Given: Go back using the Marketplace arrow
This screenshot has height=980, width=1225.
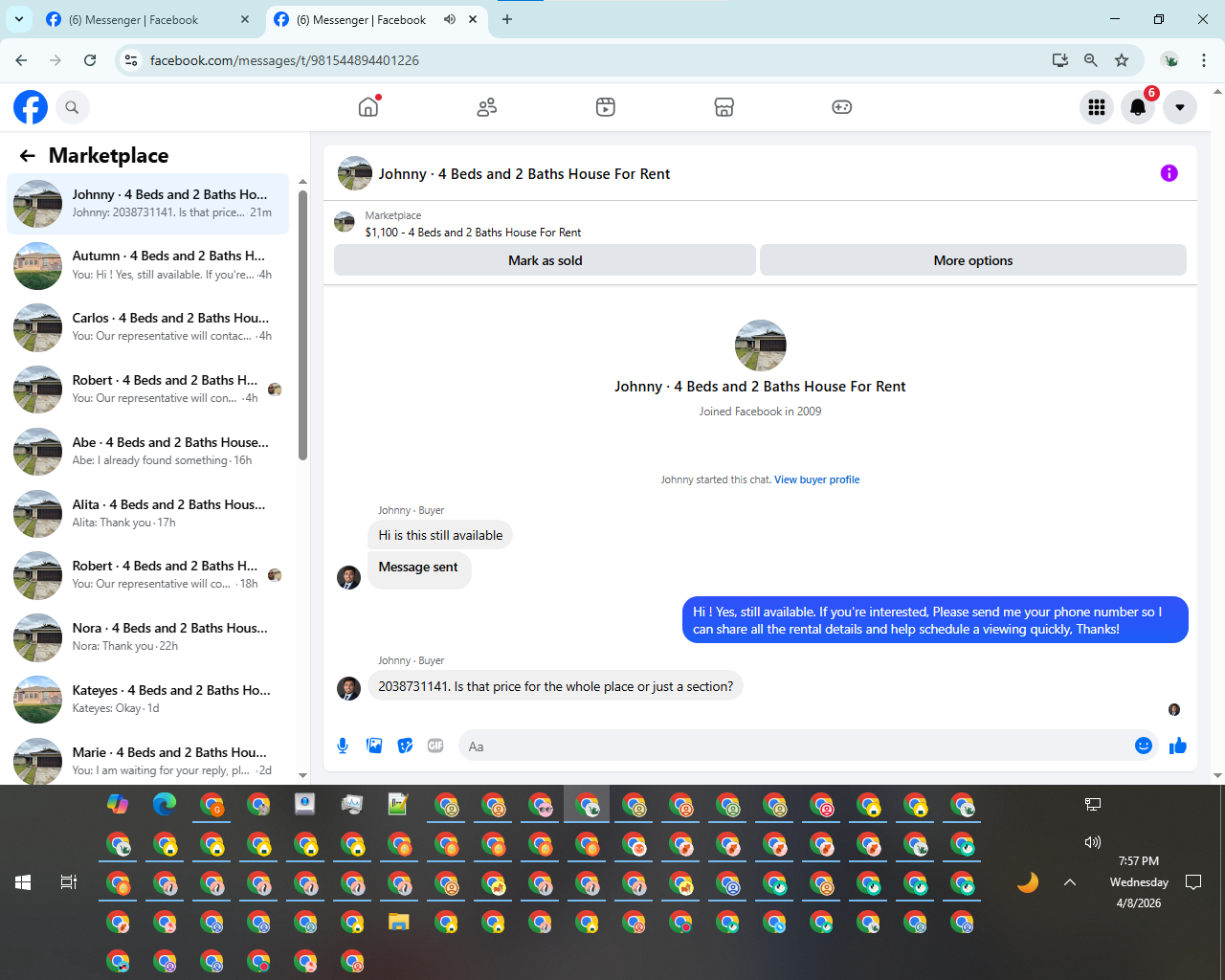Looking at the screenshot, I should 28,156.
